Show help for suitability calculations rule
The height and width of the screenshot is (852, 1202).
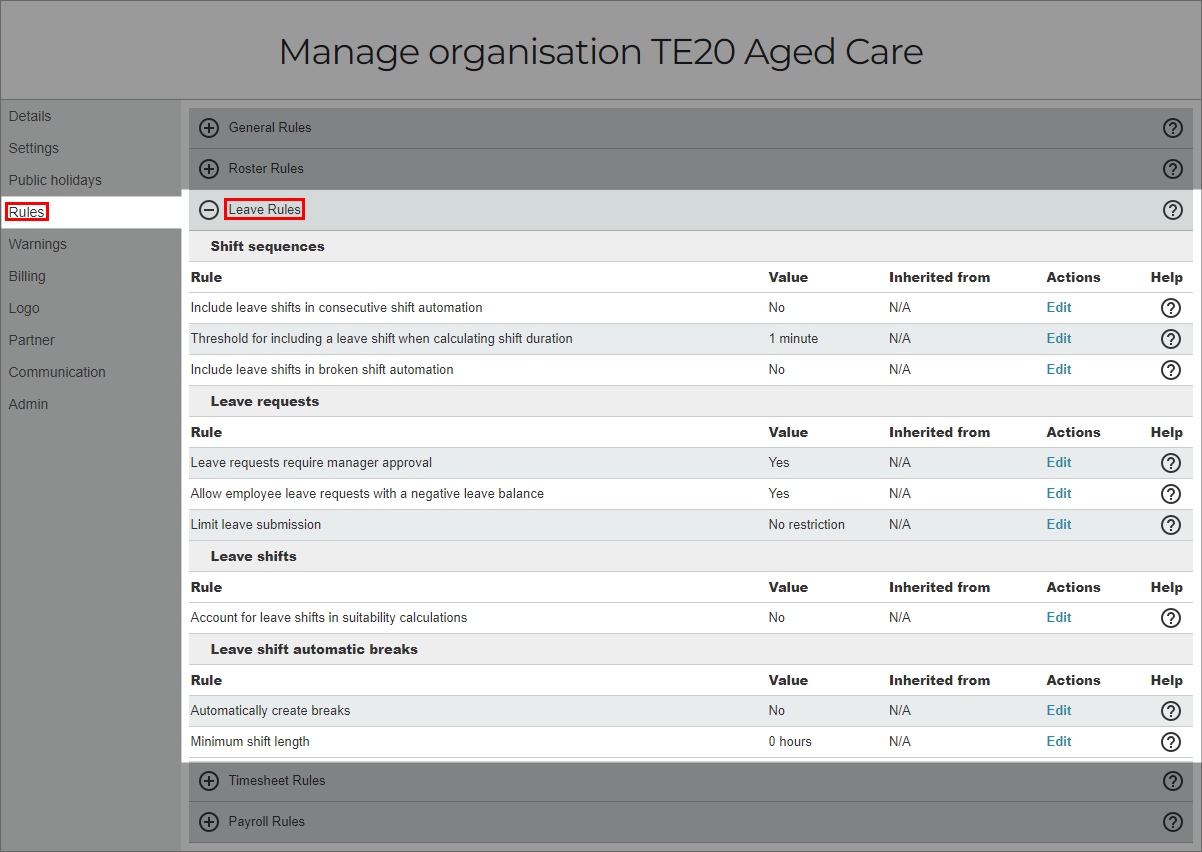[x=1171, y=618]
